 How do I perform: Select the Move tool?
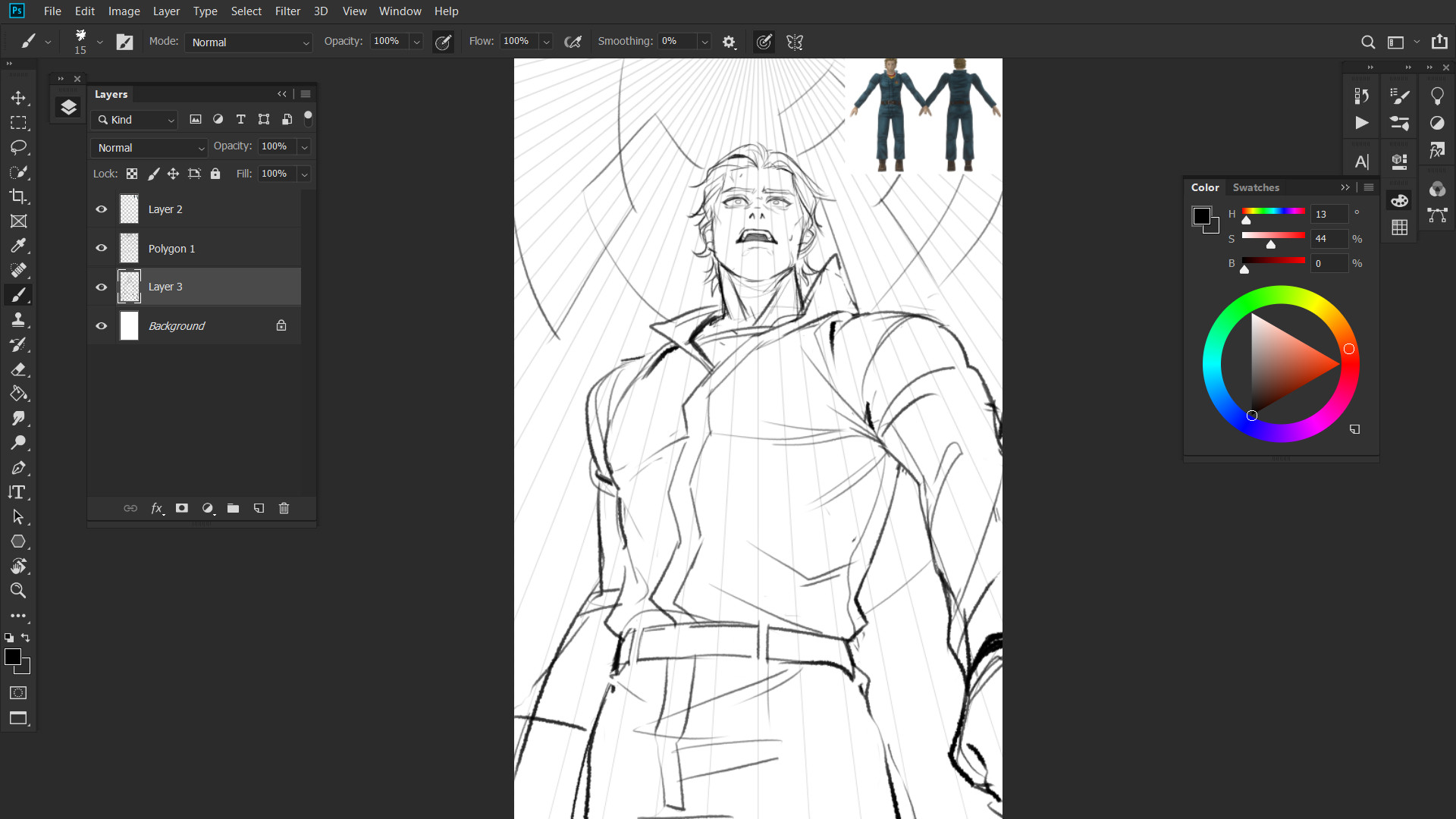coord(18,98)
